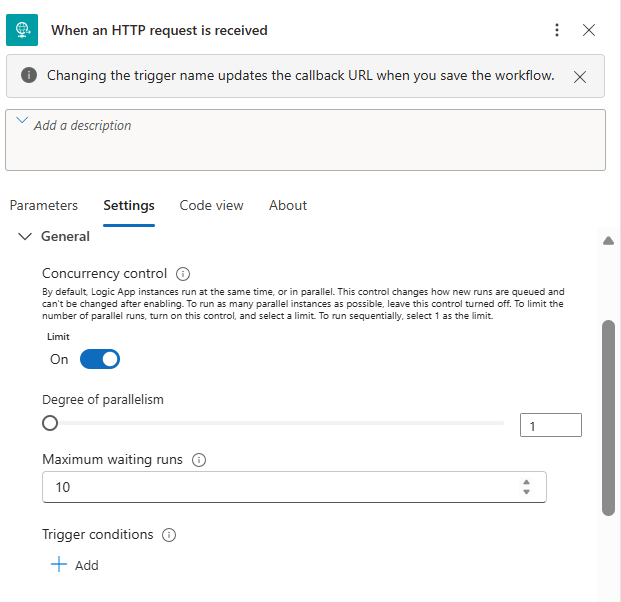Screen dimensions: 621x602
Task: Decrease Maximum waiting runs with down arrow
Action: (x=527, y=492)
